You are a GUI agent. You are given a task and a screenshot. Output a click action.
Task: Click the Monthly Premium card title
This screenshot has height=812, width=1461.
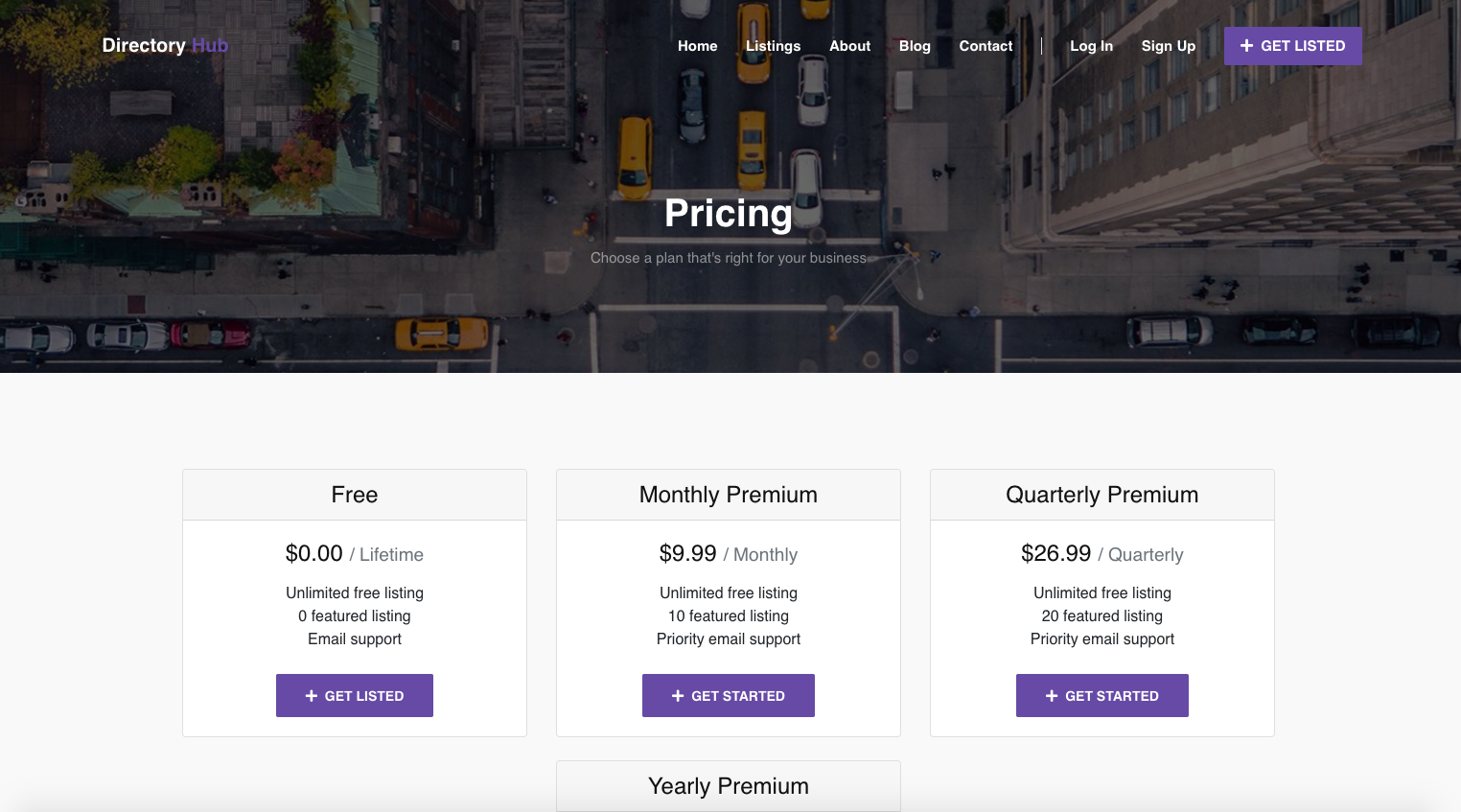pyautogui.click(x=729, y=495)
